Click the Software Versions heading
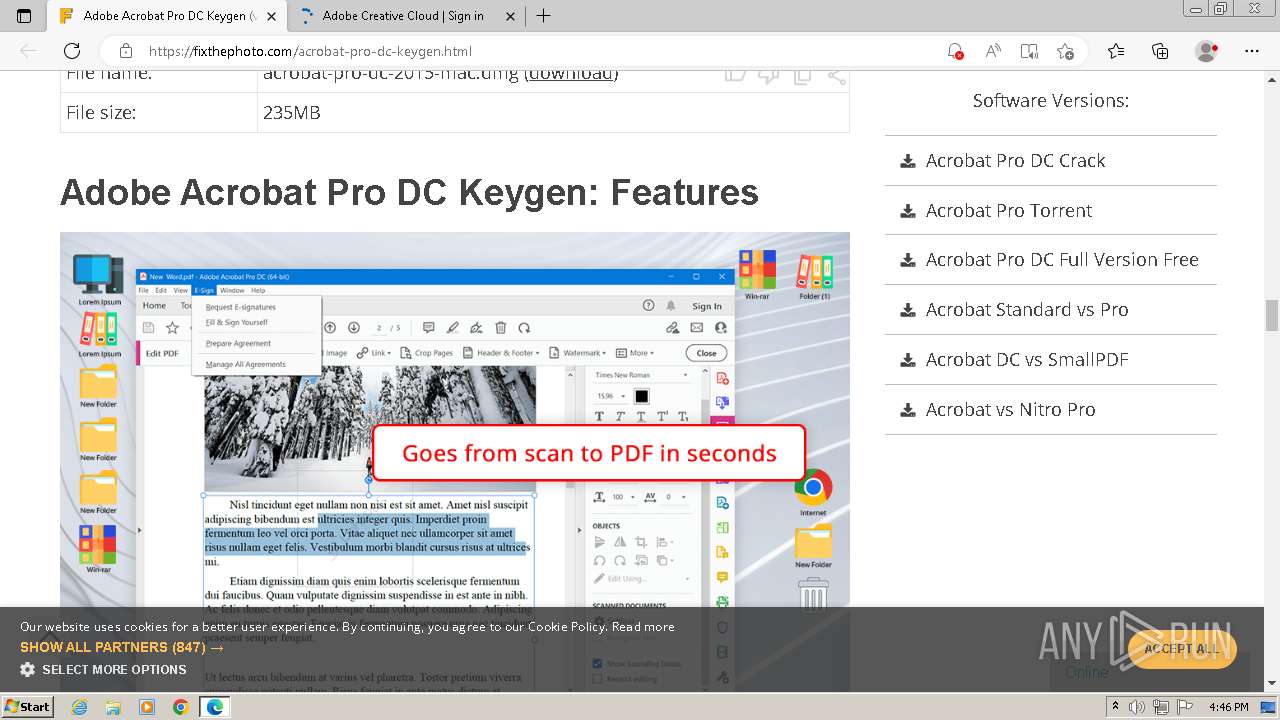 pyautogui.click(x=1050, y=100)
